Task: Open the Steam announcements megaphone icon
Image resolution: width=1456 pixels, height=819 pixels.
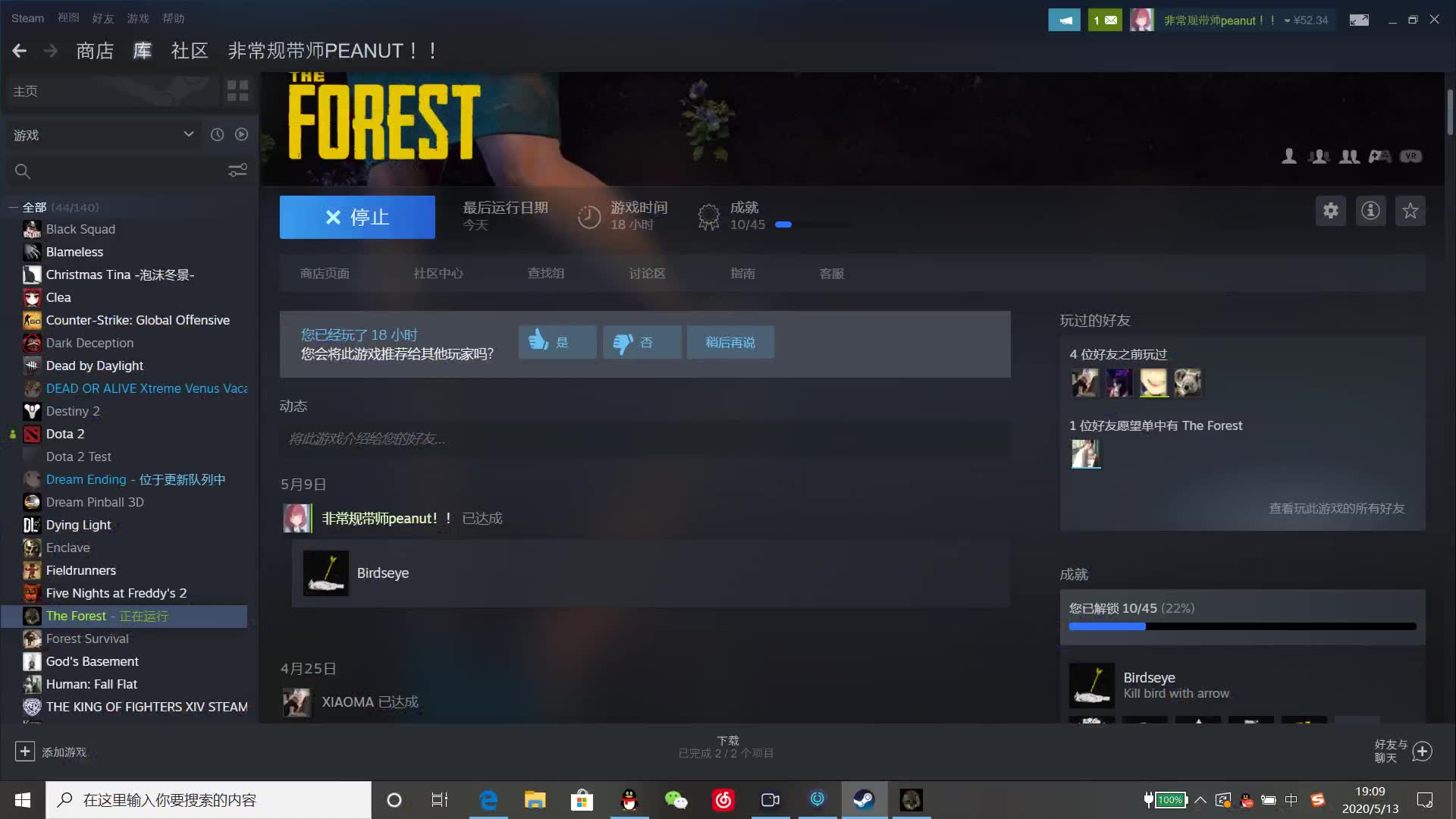Action: tap(1064, 20)
